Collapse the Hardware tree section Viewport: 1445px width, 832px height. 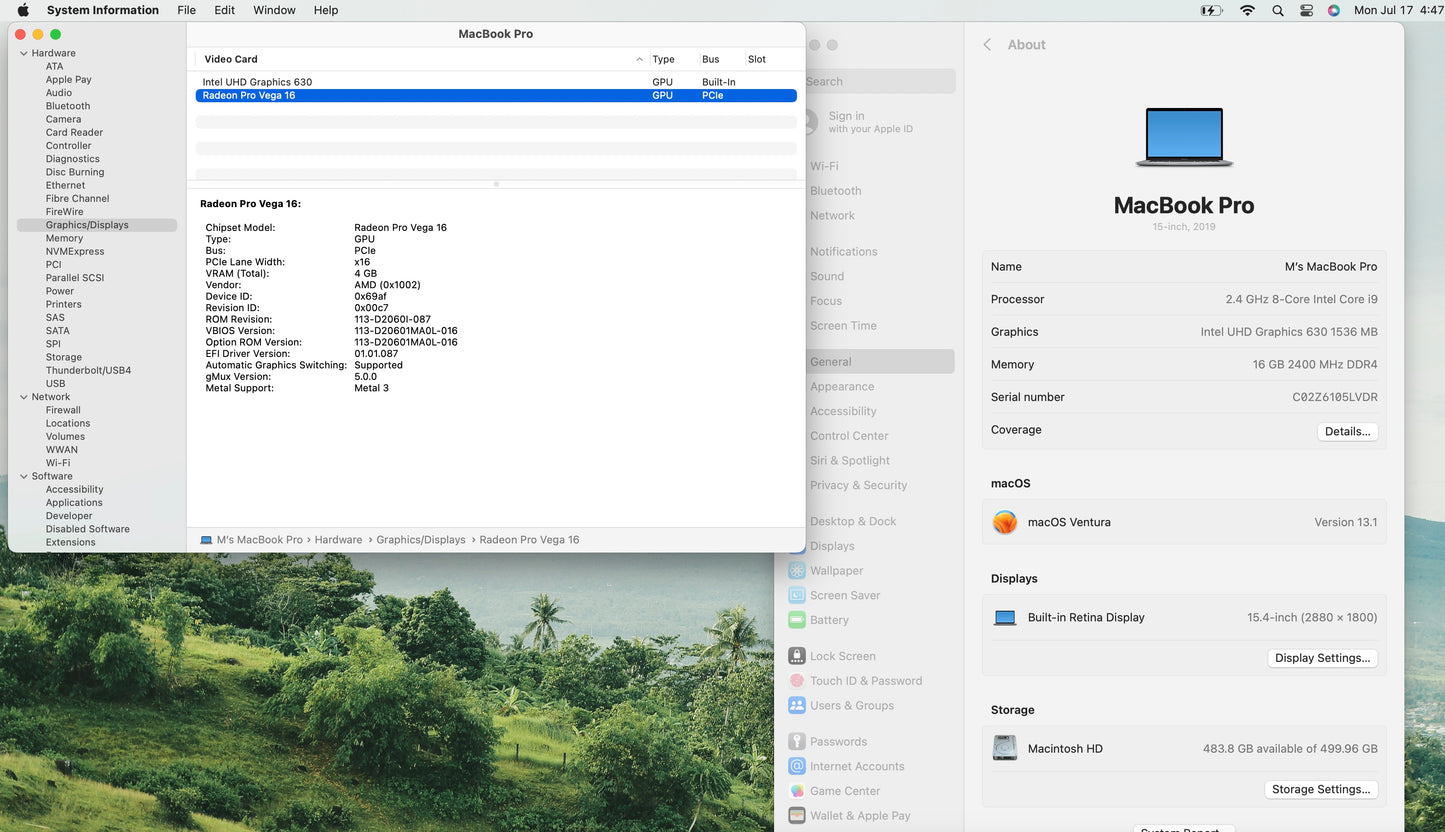pos(24,53)
